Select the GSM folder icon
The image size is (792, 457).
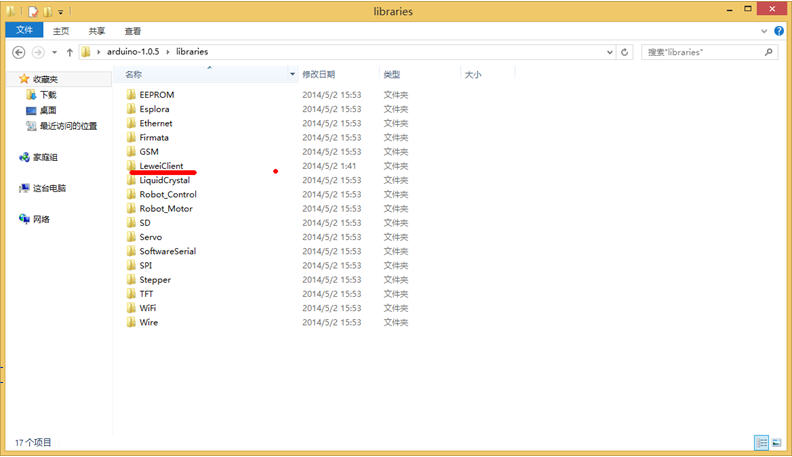131,151
